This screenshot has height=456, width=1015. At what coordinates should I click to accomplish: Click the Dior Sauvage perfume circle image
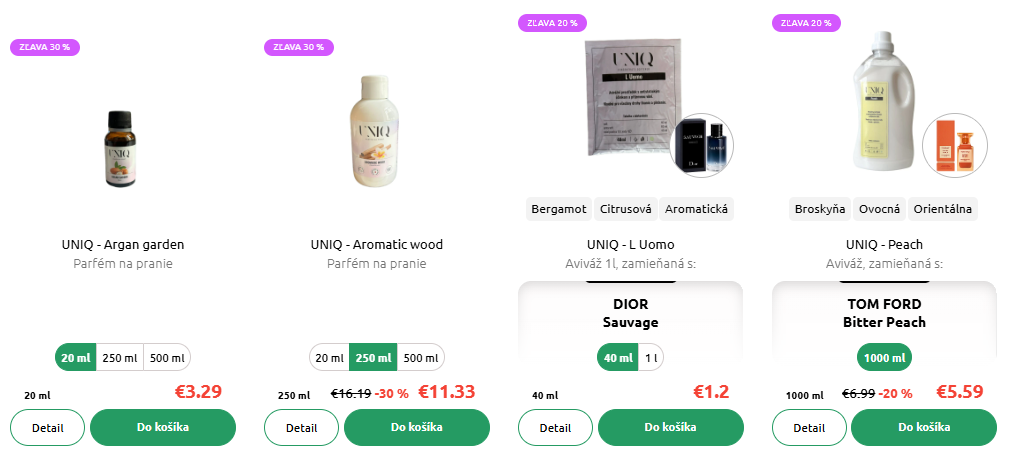pos(702,145)
